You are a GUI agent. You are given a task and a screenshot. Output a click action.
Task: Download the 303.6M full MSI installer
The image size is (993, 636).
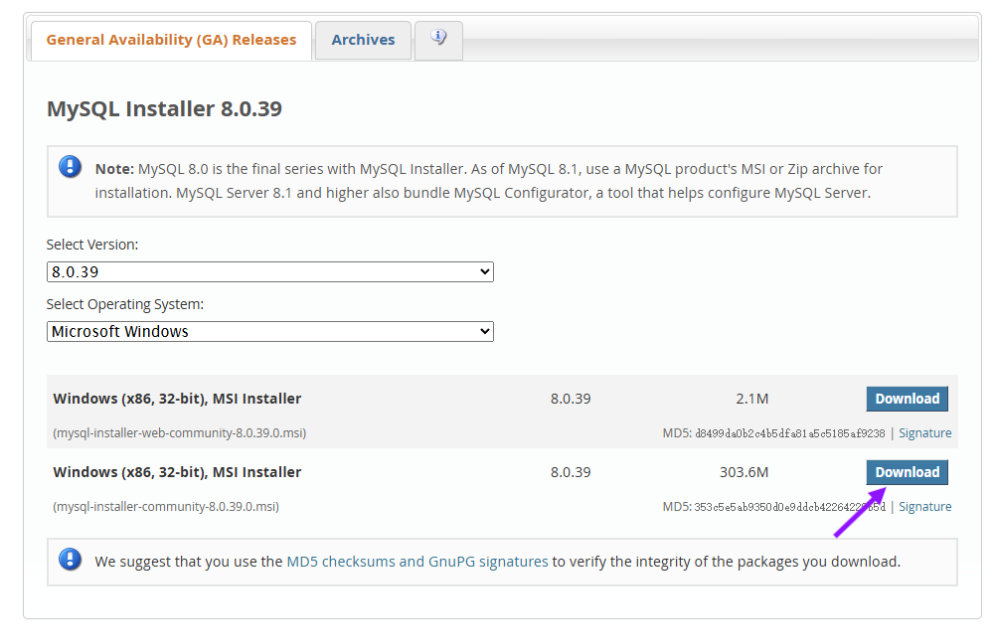click(907, 472)
